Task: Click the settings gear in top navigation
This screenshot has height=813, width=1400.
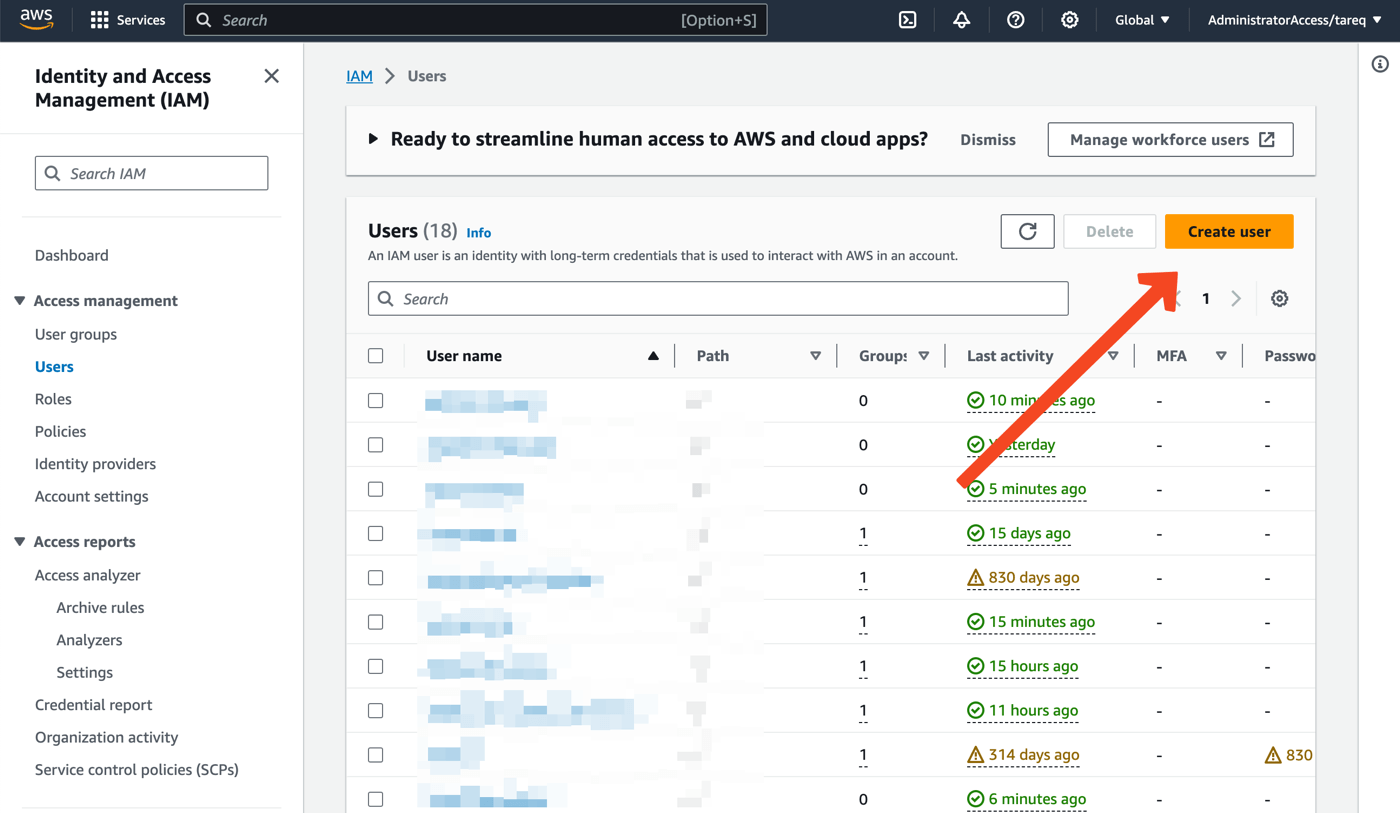Action: coord(1069,20)
